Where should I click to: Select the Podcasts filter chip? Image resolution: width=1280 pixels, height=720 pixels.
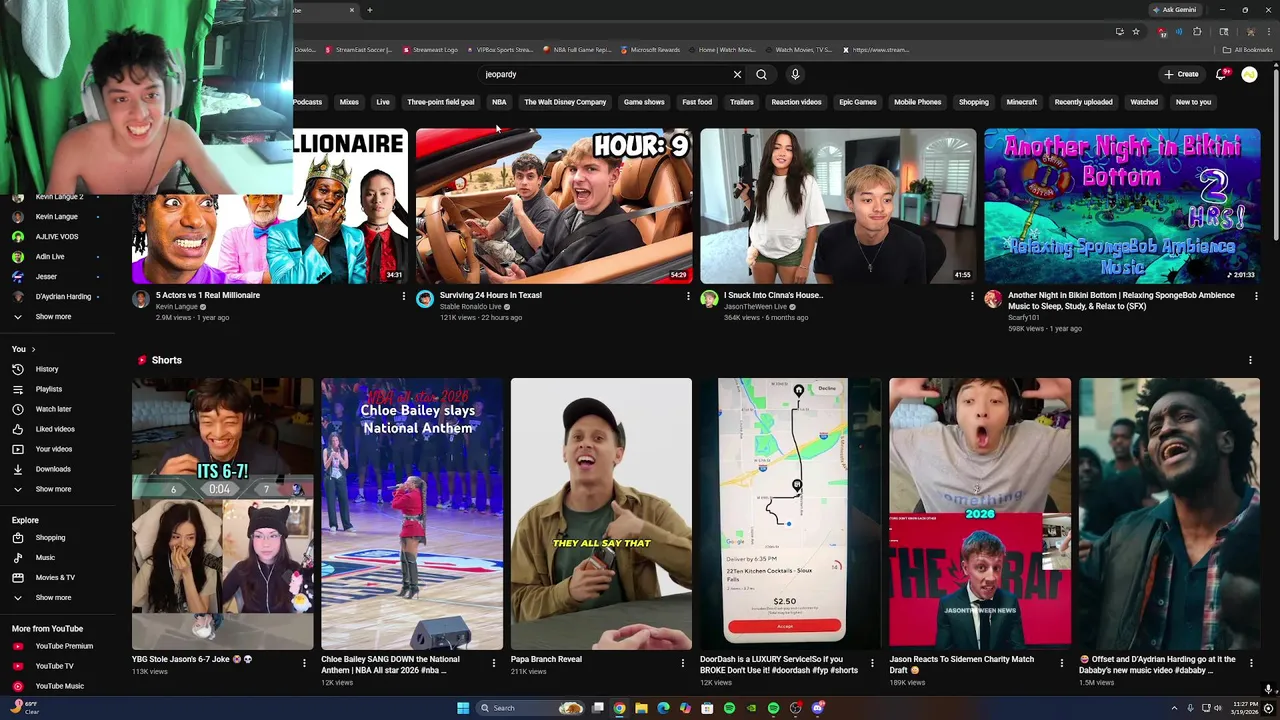click(307, 102)
